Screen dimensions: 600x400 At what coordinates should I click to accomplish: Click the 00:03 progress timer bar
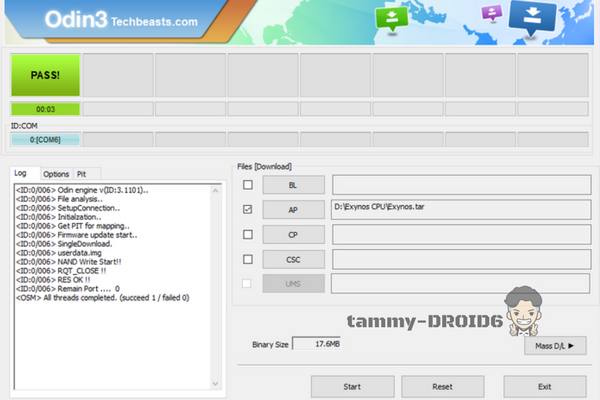click(x=46, y=109)
